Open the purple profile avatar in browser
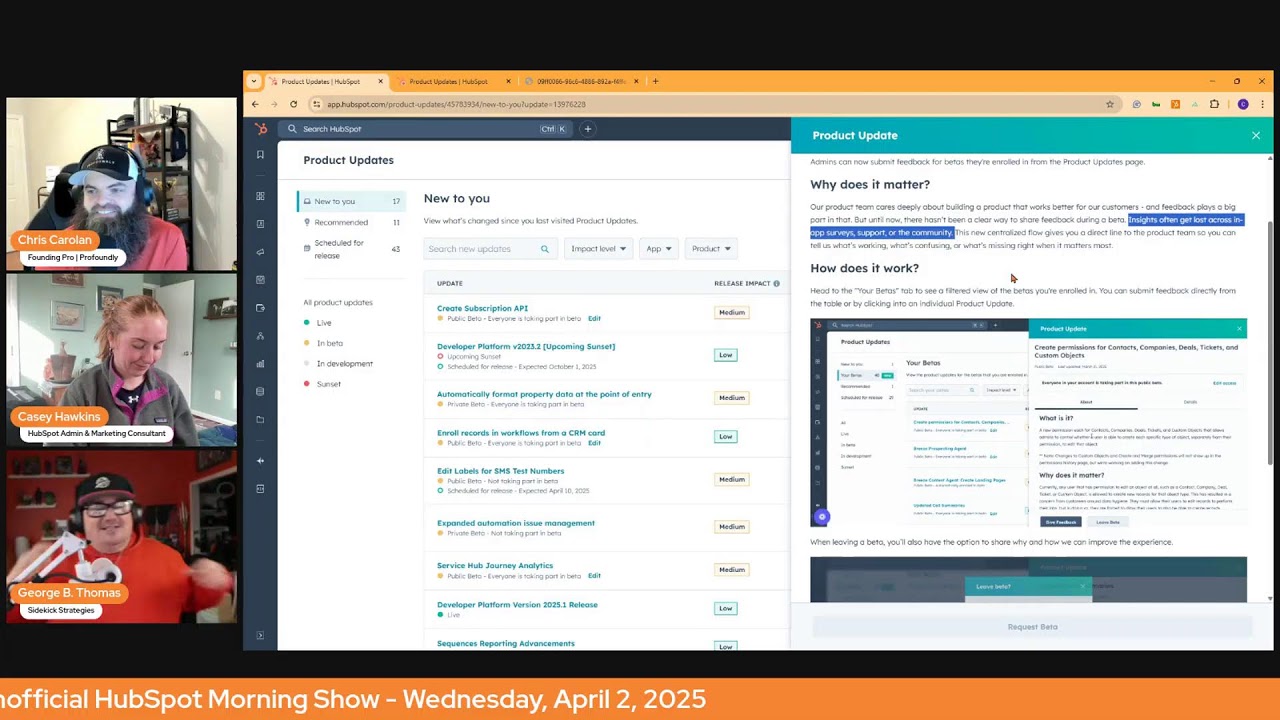Viewport: 1280px width, 720px height. pyautogui.click(x=1243, y=104)
